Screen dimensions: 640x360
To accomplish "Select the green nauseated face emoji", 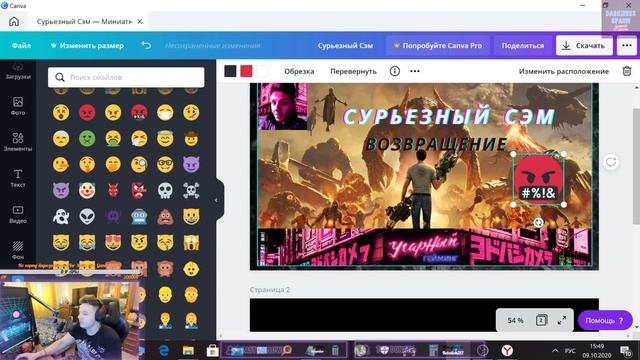I will pyautogui.click(x=87, y=138).
